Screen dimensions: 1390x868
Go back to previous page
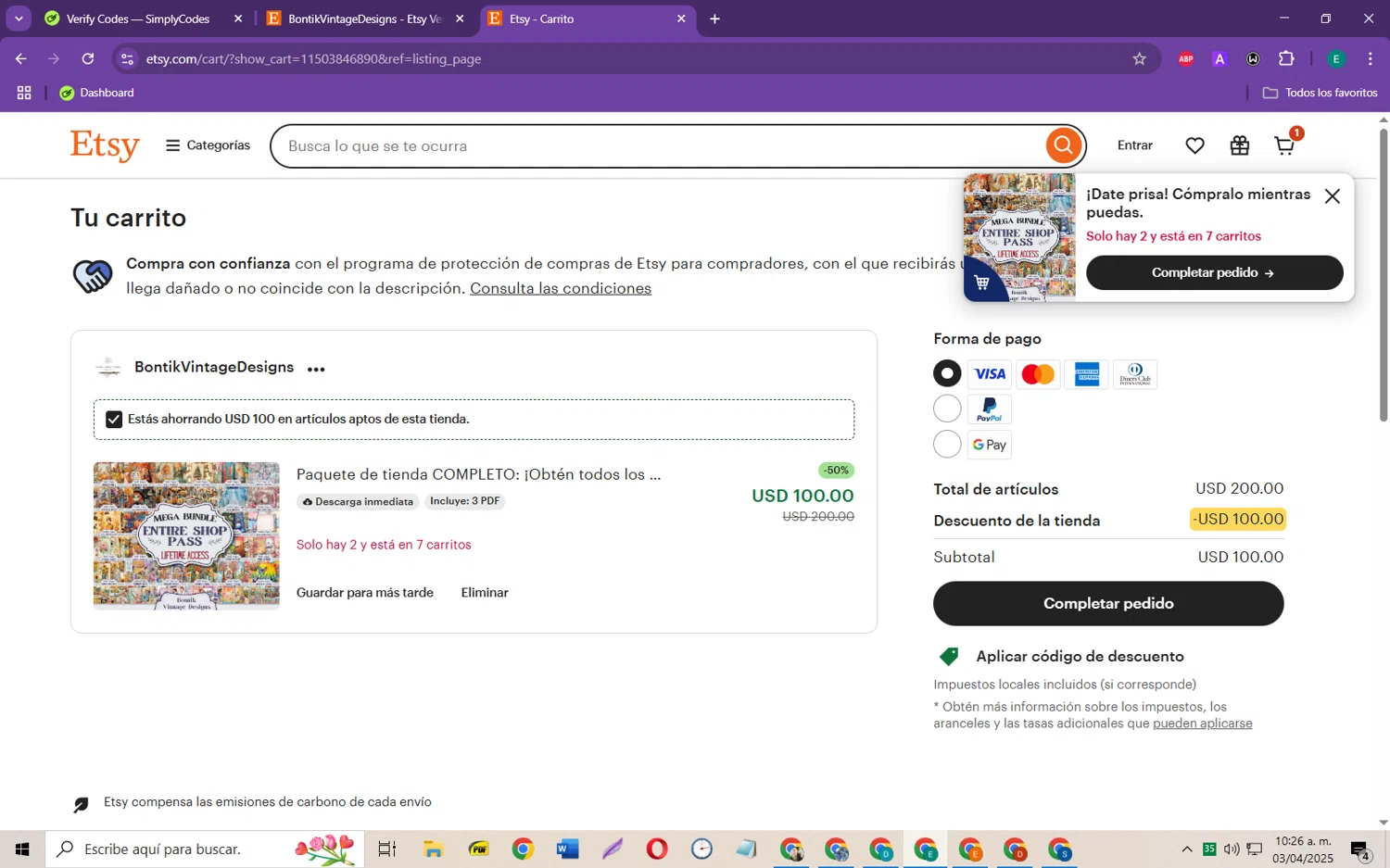click(20, 59)
